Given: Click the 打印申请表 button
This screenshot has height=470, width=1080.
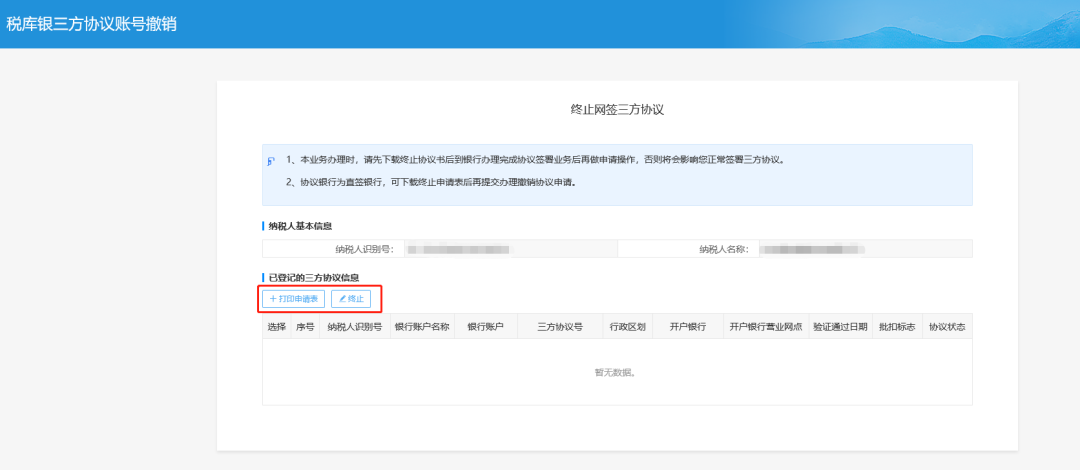Looking at the screenshot, I should pos(293,298).
